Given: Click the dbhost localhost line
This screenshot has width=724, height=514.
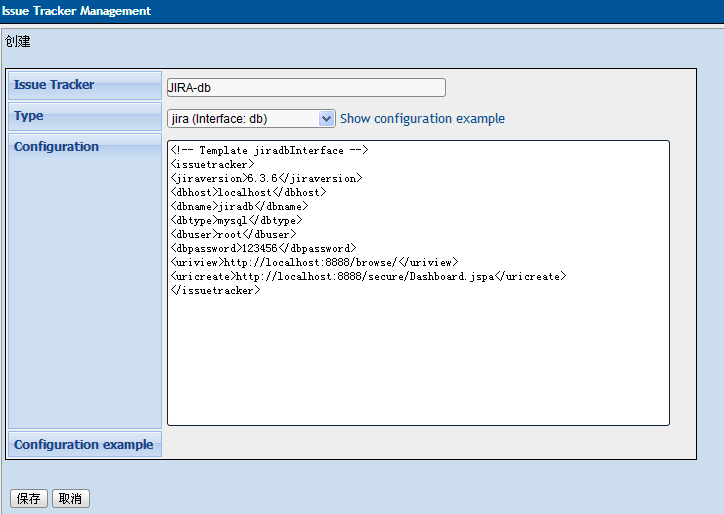Looking at the screenshot, I should (x=248, y=192).
